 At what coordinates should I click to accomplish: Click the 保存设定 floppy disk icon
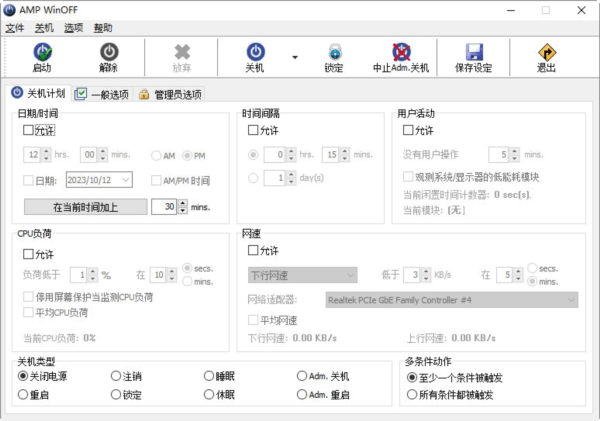point(473,52)
